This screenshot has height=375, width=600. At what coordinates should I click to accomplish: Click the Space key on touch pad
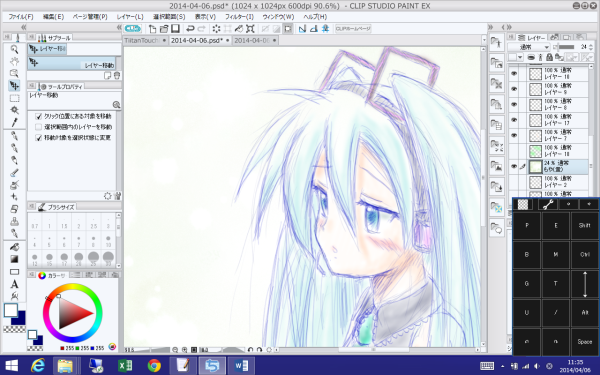point(584,342)
